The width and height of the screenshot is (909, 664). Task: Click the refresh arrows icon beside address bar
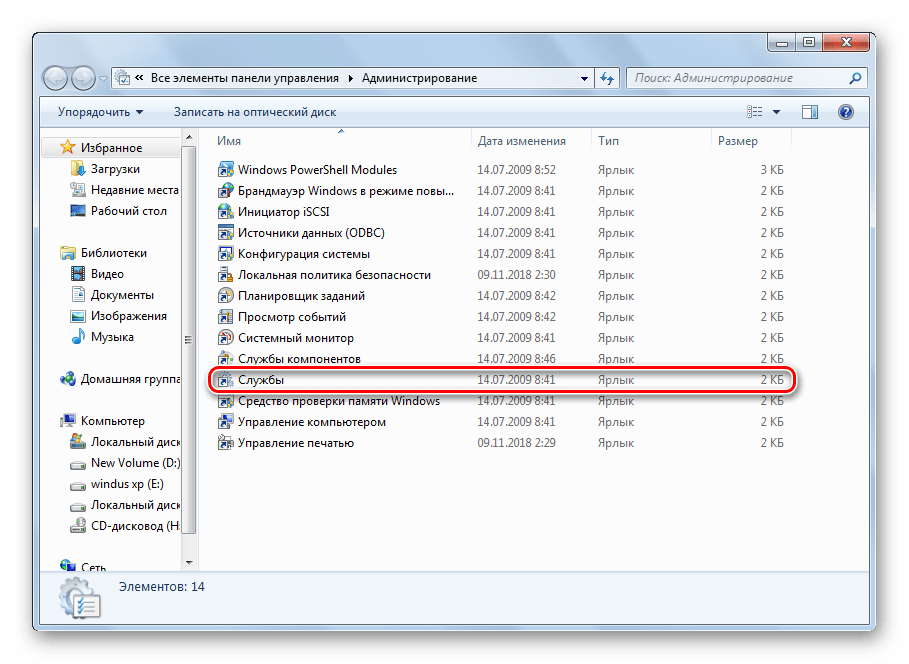coord(608,78)
